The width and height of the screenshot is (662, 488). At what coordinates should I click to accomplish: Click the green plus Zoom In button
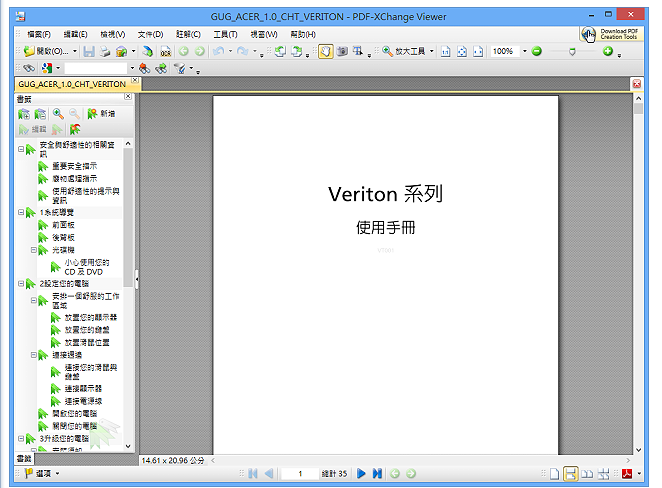point(608,52)
